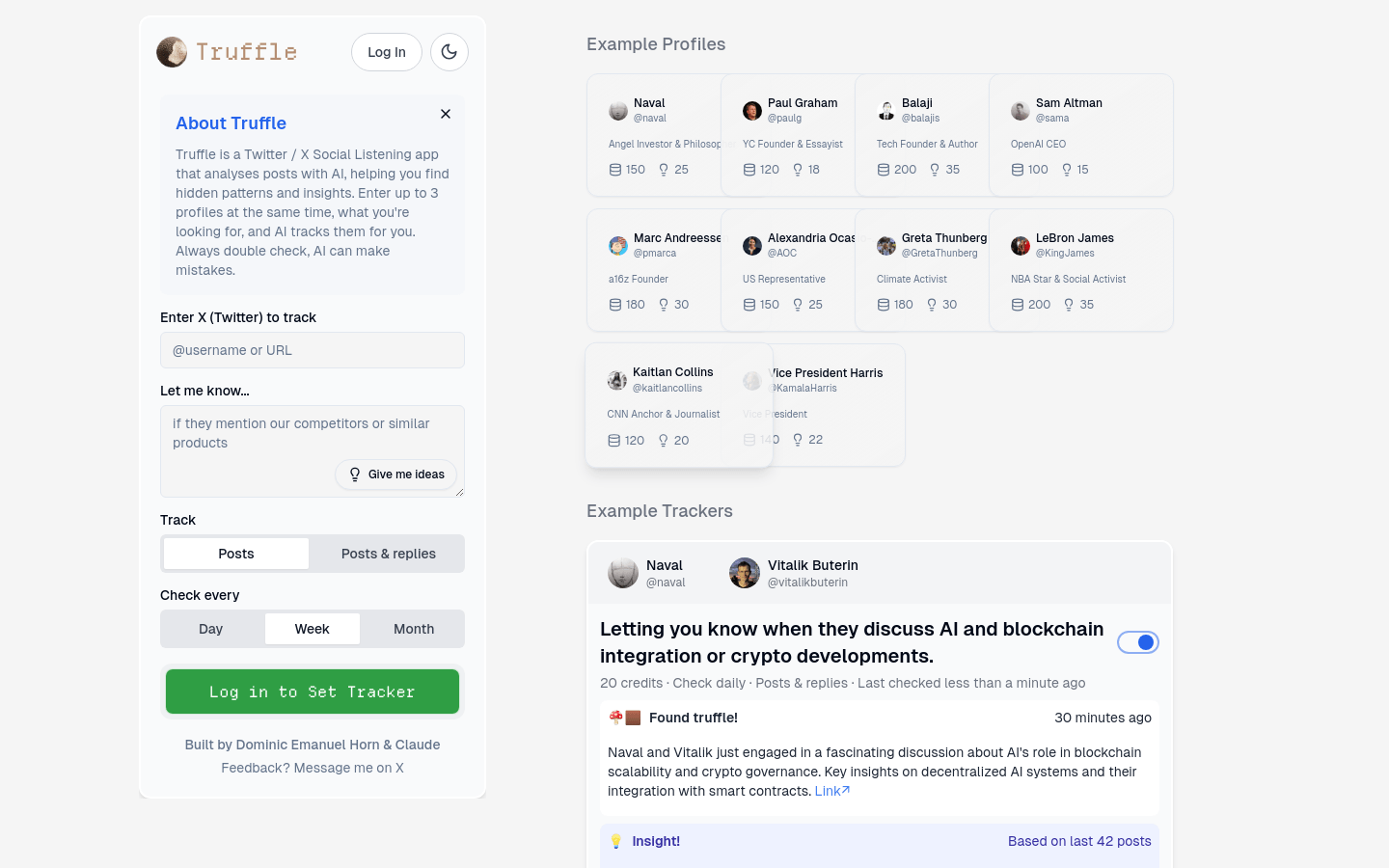Click Feedback? Message me on X link
1389x868 pixels.
click(x=313, y=768)
